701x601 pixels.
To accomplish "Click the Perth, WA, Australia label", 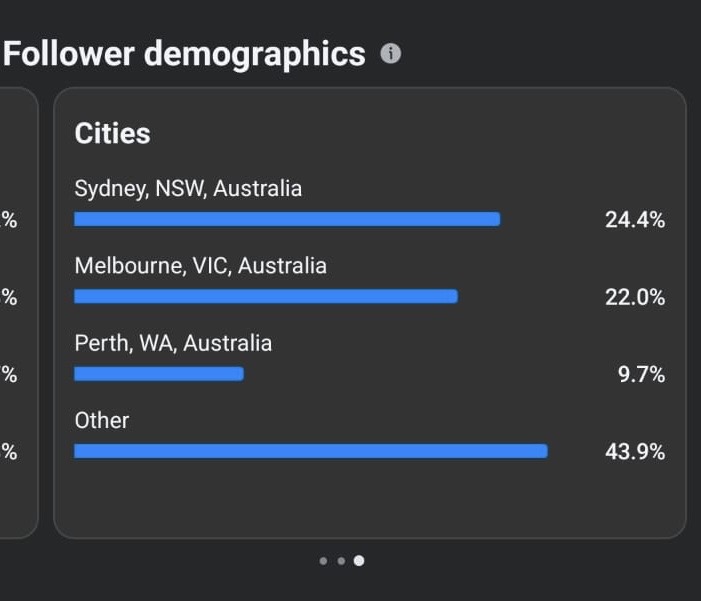I will coord(173,343).
